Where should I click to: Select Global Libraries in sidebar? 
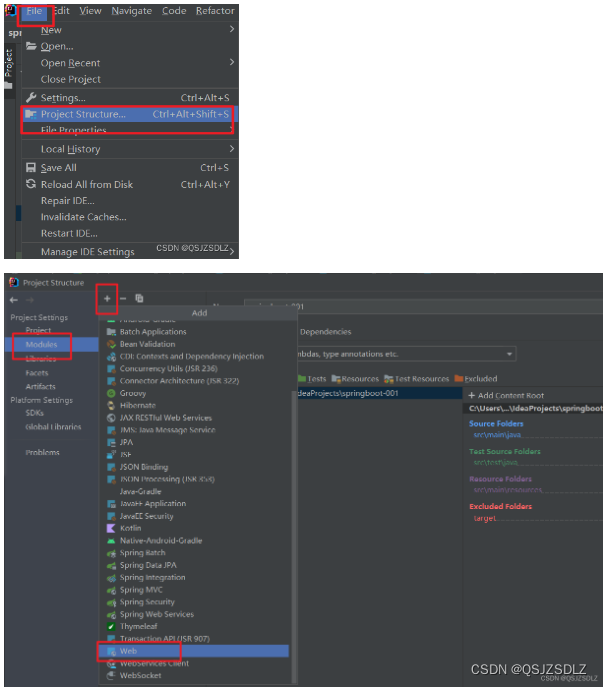tap(53, 427)
